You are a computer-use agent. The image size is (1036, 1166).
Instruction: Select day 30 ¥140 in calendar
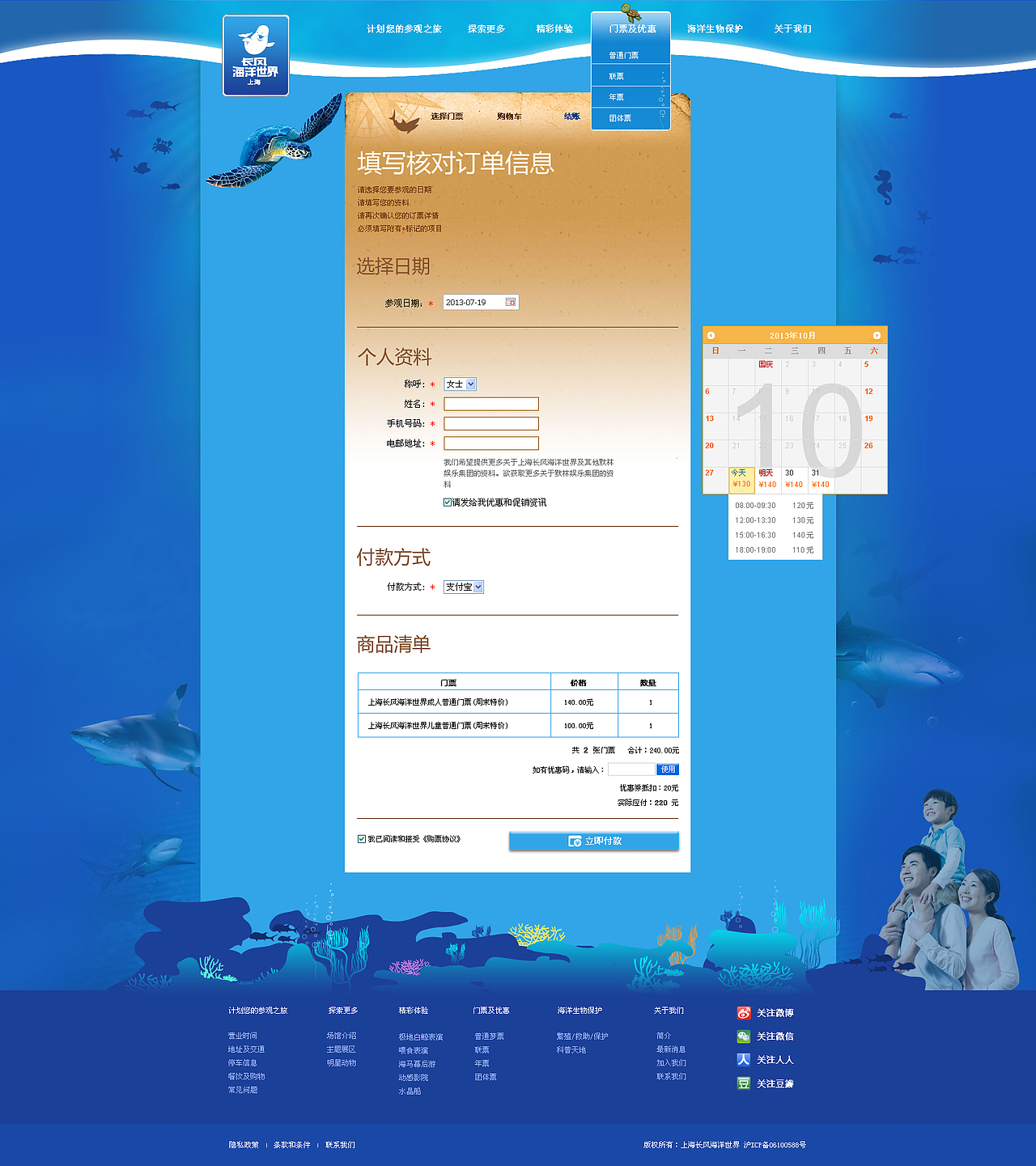(x=794, y=479)
